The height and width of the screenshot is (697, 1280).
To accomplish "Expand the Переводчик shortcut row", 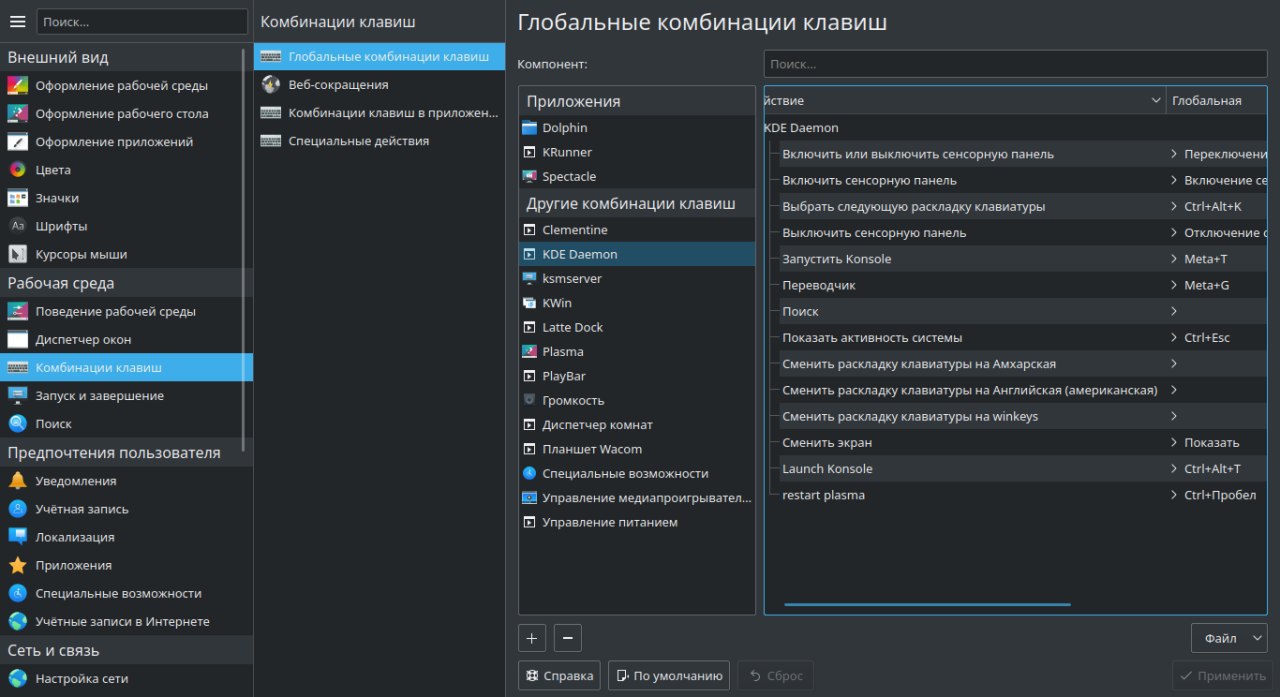I will 1174,285.
